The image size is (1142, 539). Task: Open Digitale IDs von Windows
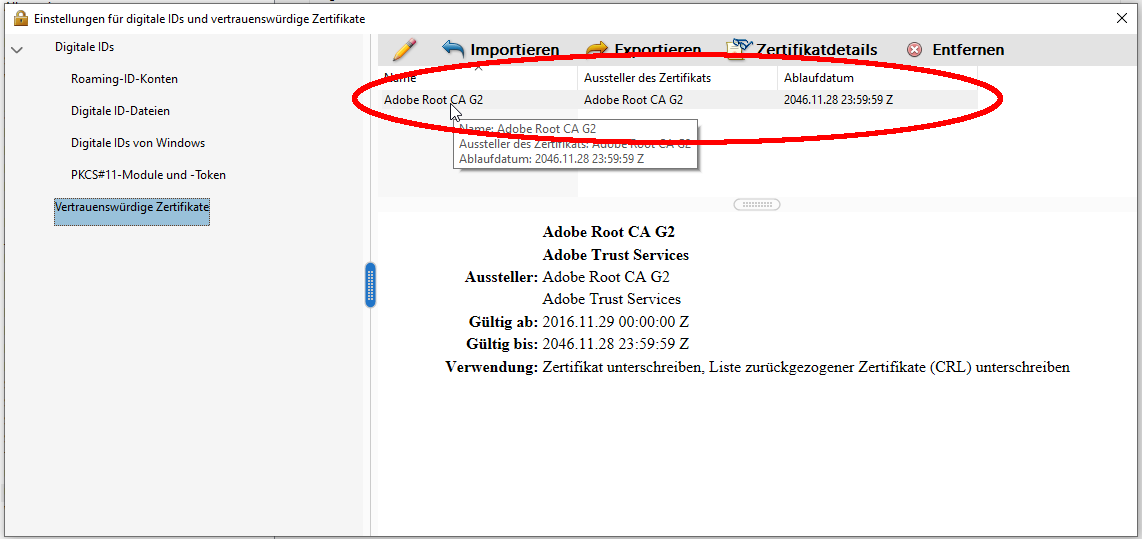(x=137, y=143)
